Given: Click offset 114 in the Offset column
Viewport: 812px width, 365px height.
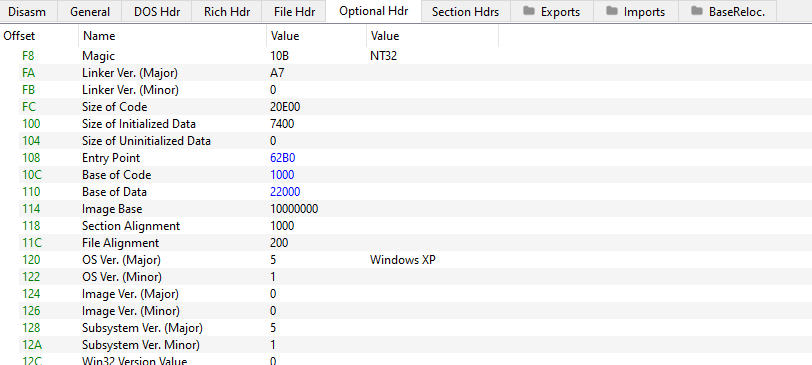Looking at the screenshot, I should point(31,209).
